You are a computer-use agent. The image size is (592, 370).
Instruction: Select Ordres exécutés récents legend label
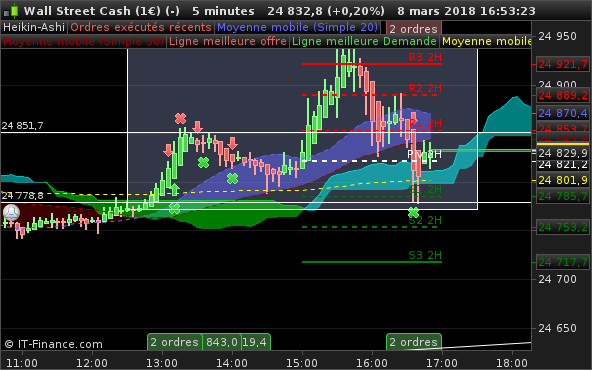141,27
